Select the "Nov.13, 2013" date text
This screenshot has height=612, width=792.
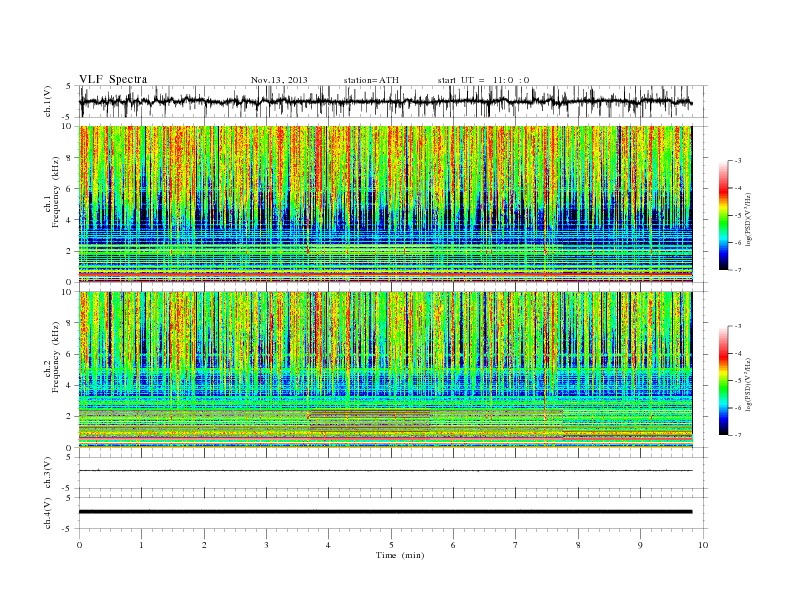click(x=279, y=80)
